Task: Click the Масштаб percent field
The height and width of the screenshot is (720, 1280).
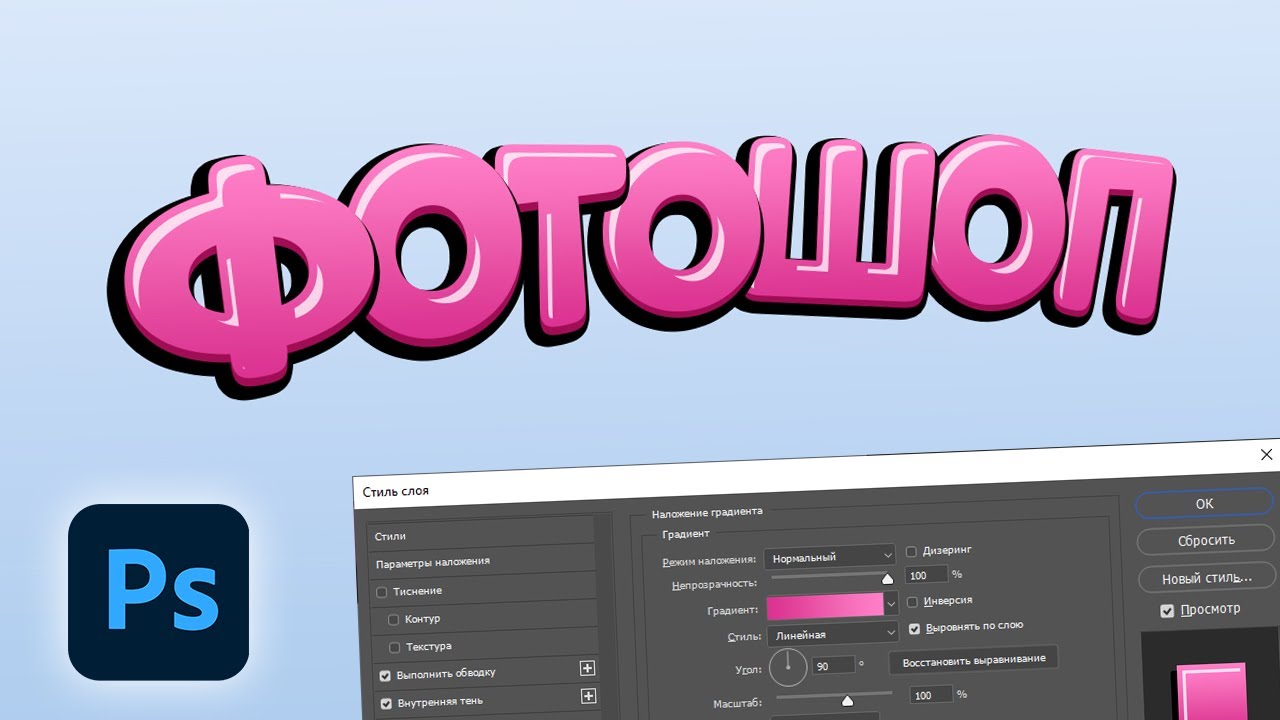Action: (931, 695)
